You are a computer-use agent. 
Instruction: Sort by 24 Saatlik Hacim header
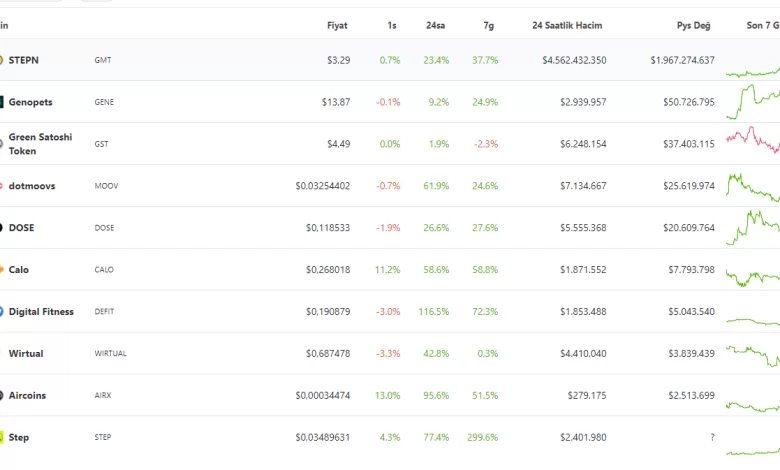569,24
